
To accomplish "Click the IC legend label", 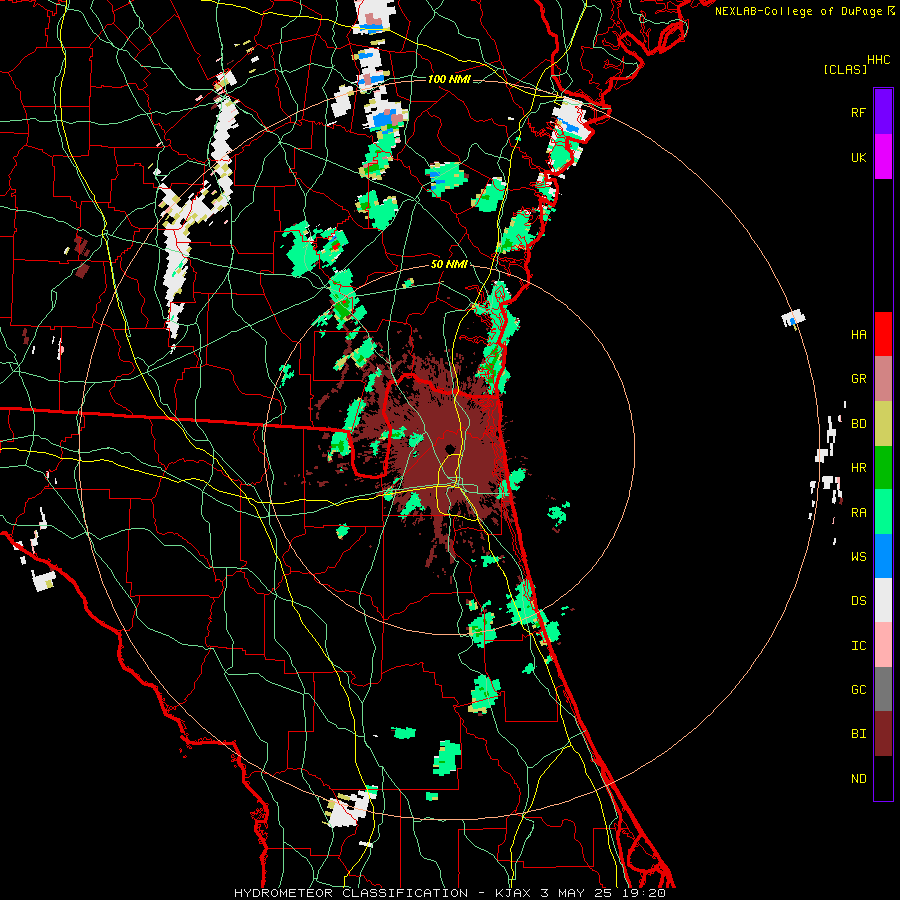I will (858, 646).
